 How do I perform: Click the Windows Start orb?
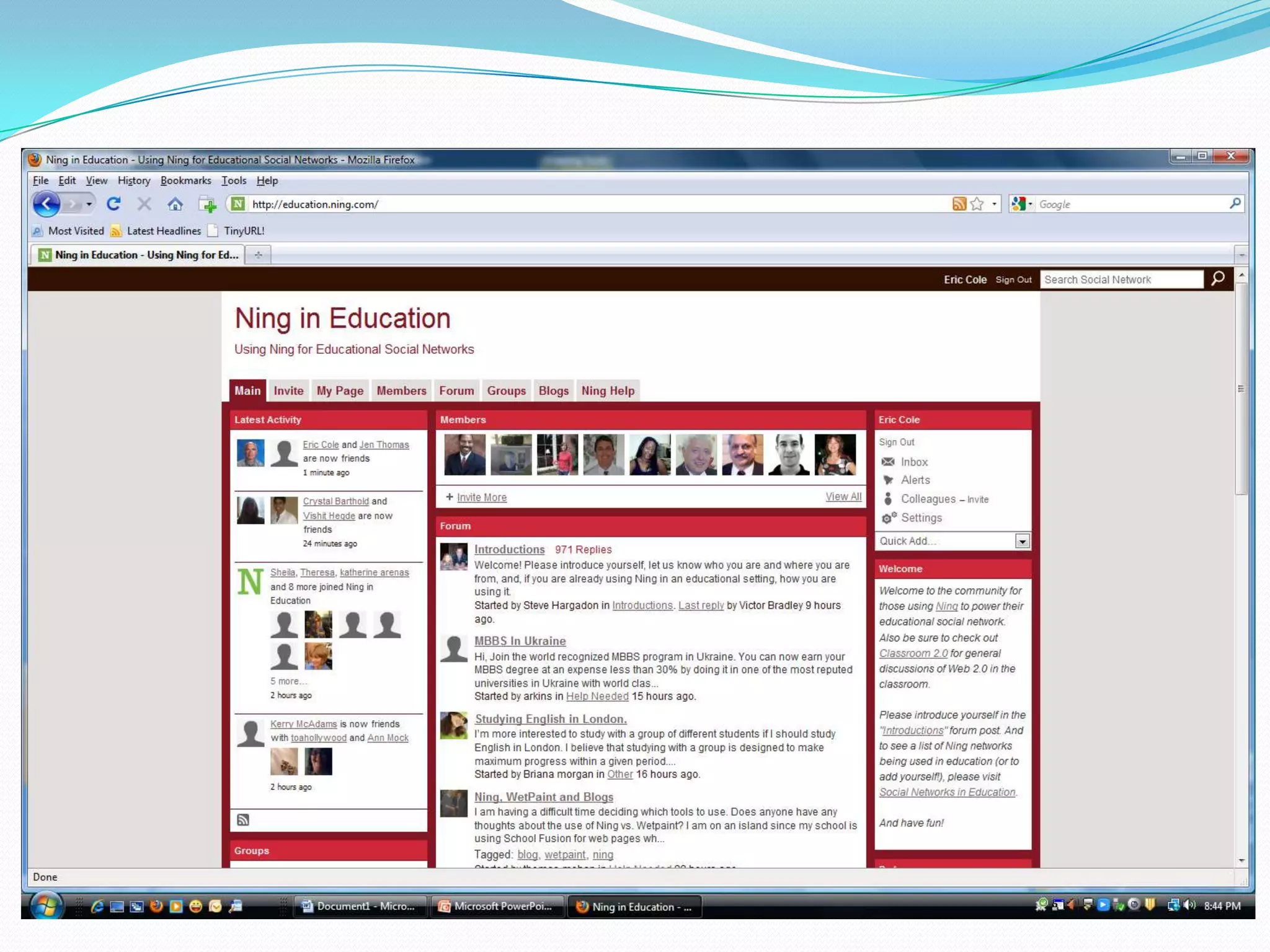click(x=48, y=906)
